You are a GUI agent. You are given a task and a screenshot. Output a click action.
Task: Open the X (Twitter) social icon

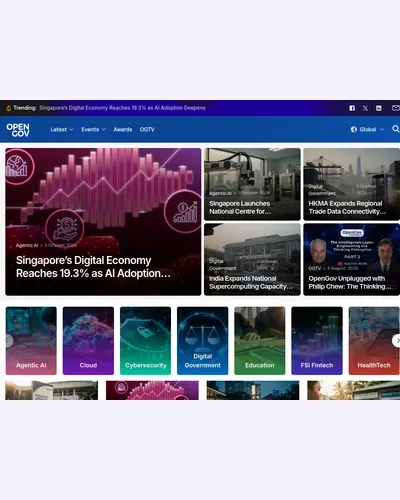[365, 108]
